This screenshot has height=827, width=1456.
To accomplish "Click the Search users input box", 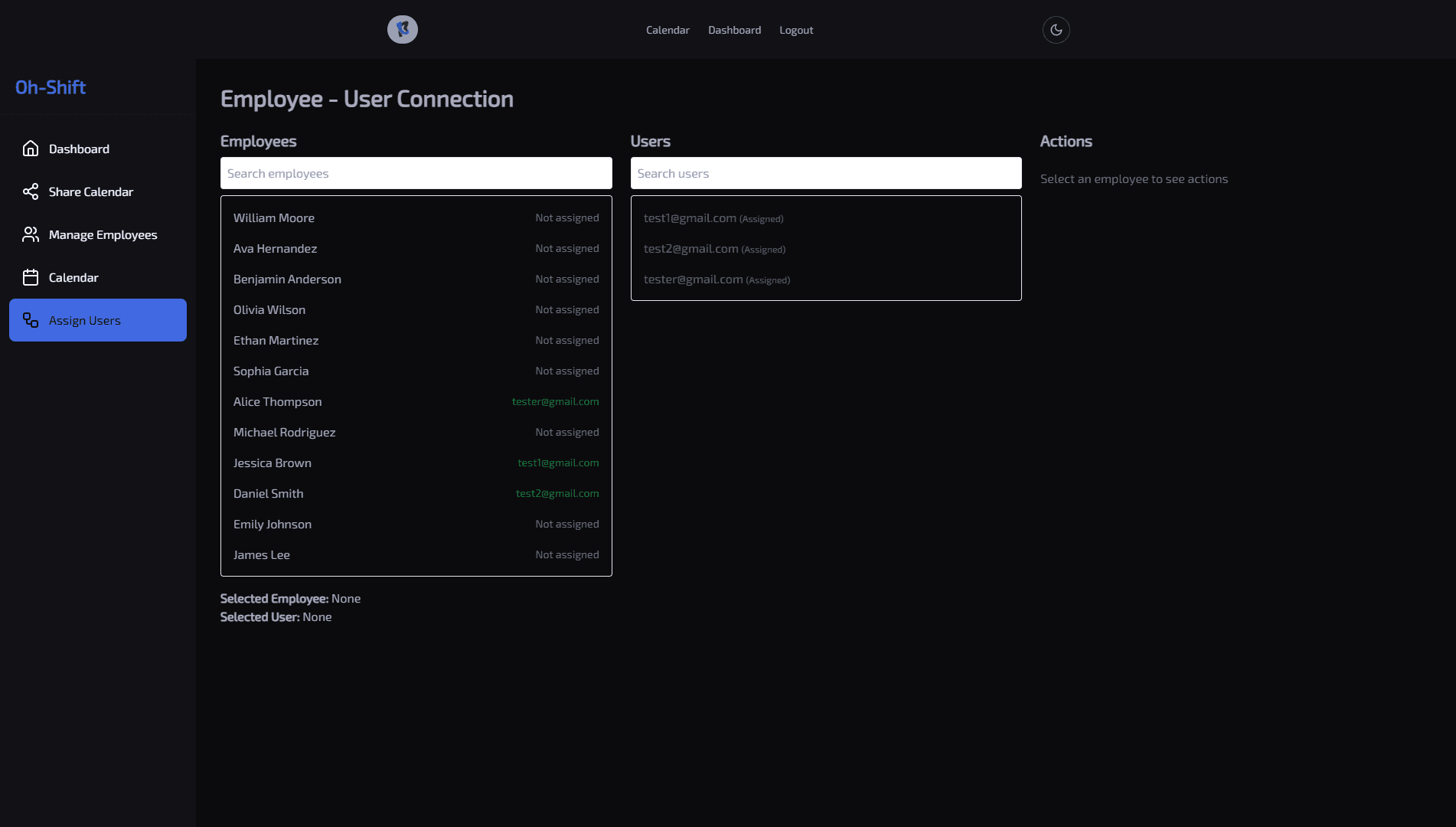I will pos(825,173).
